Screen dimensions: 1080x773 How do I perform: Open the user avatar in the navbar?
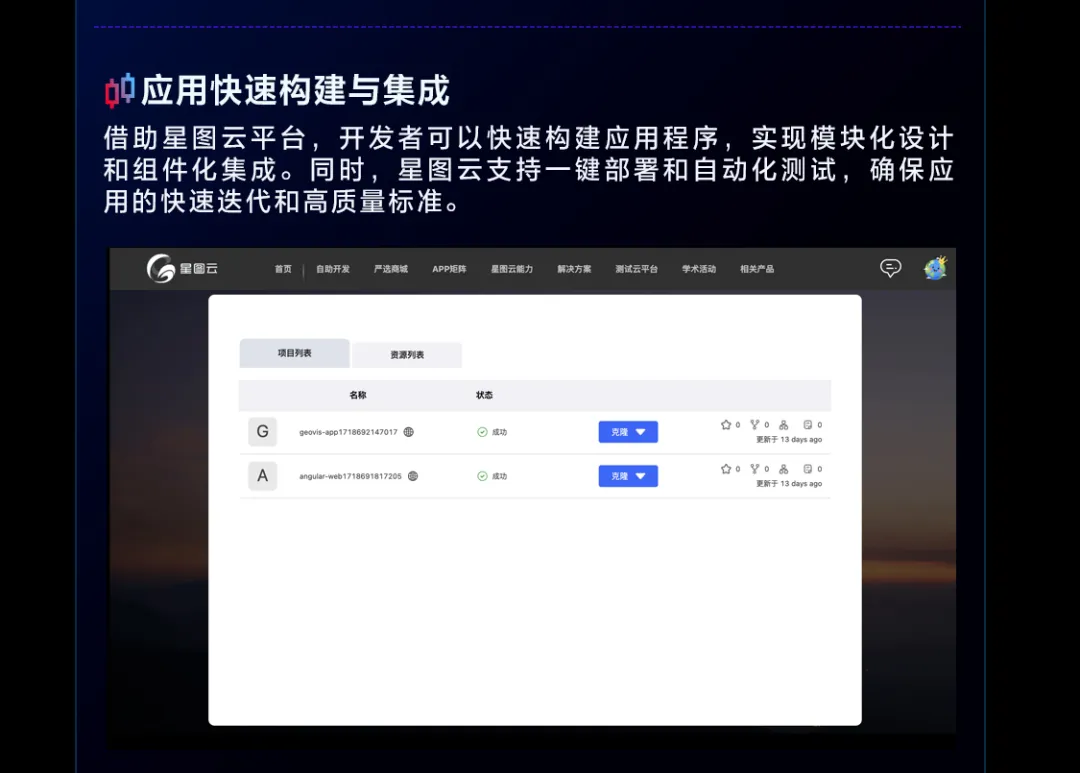pyautogui.click(x=935, y=268)
